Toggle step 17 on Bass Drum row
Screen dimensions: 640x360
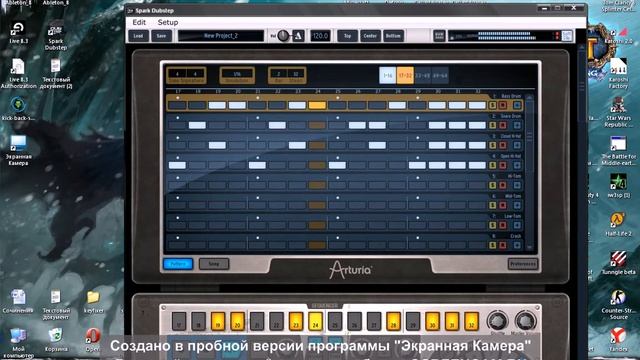(177, 105)
